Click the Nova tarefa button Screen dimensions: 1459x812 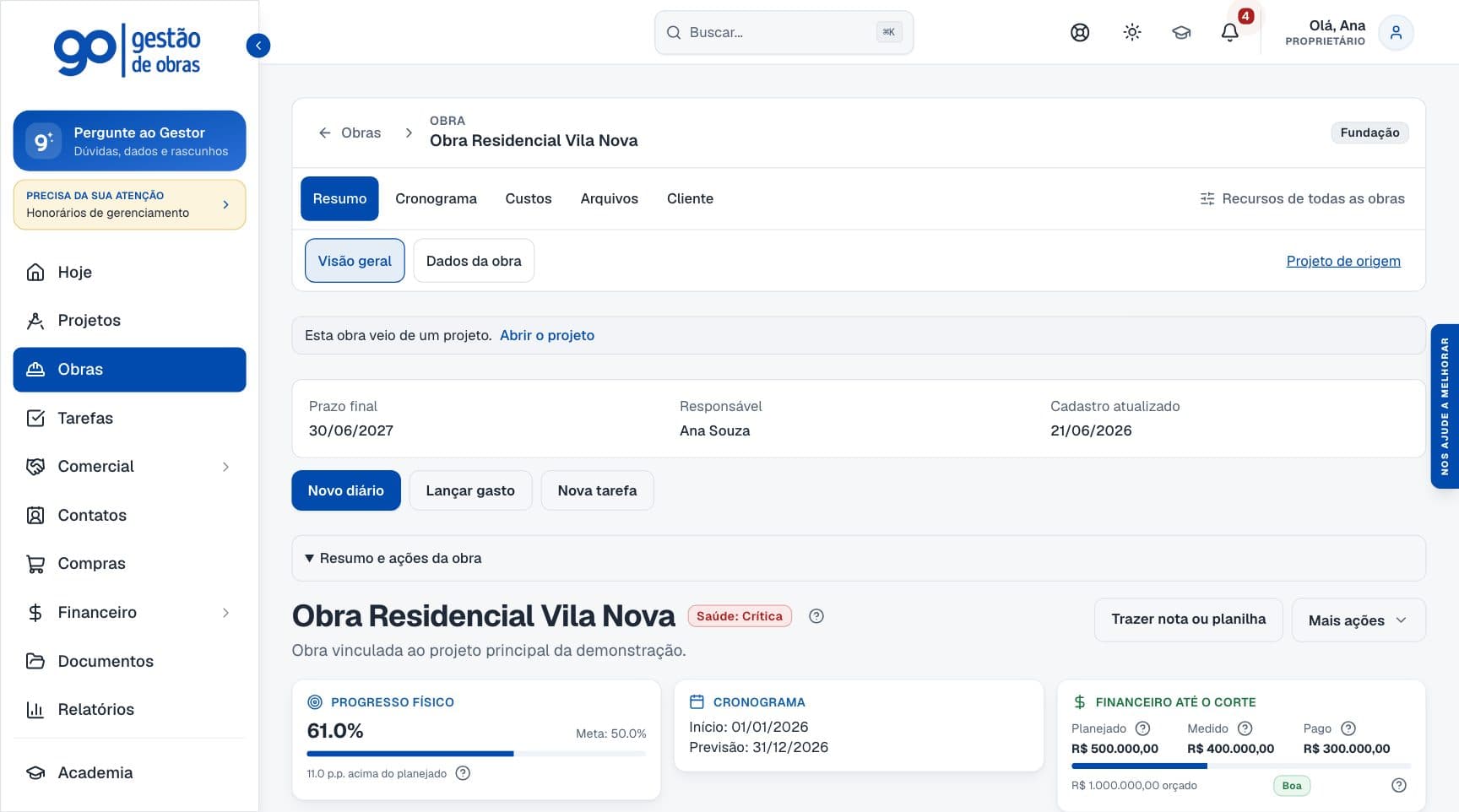click(597, 490)
